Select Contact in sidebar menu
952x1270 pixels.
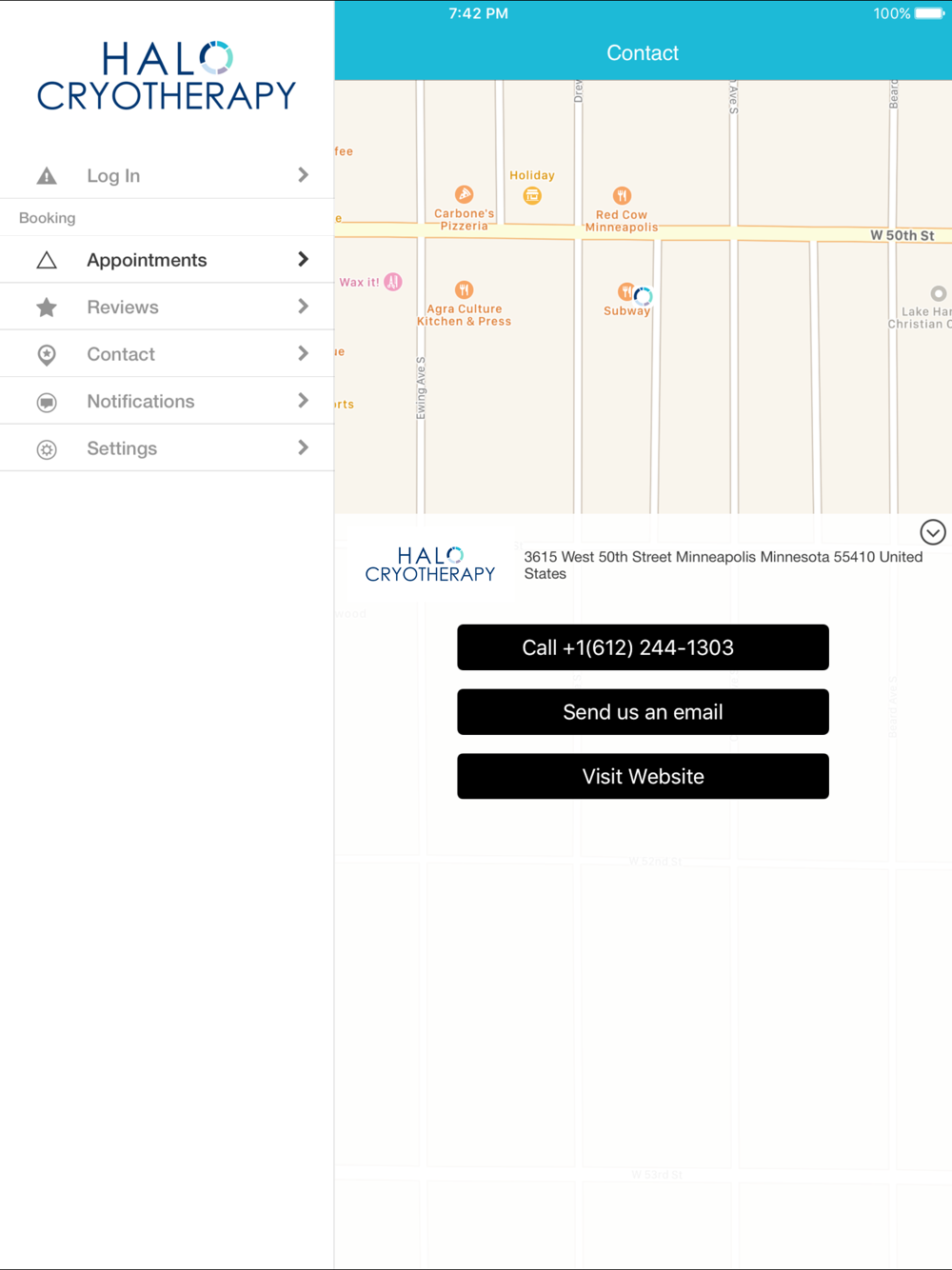click(x=167, y=354)
